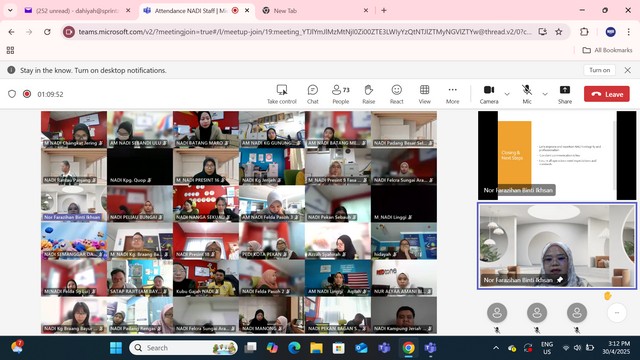The height and width of the screenshot is (360, 640).
Task: Open the Chat panel
Action: click(313, 94)
